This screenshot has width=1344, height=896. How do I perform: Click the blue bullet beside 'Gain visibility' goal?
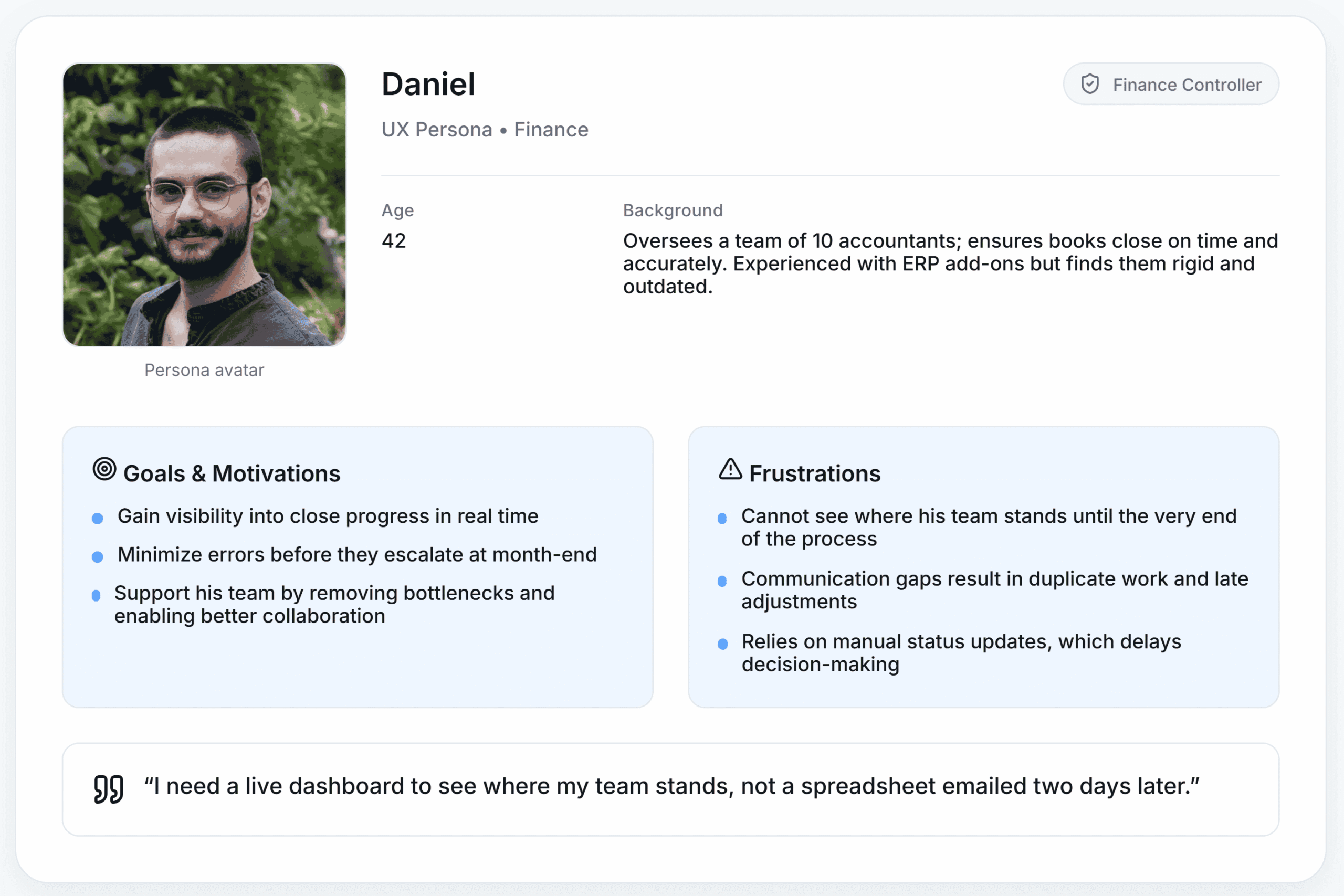coord(98,518)
